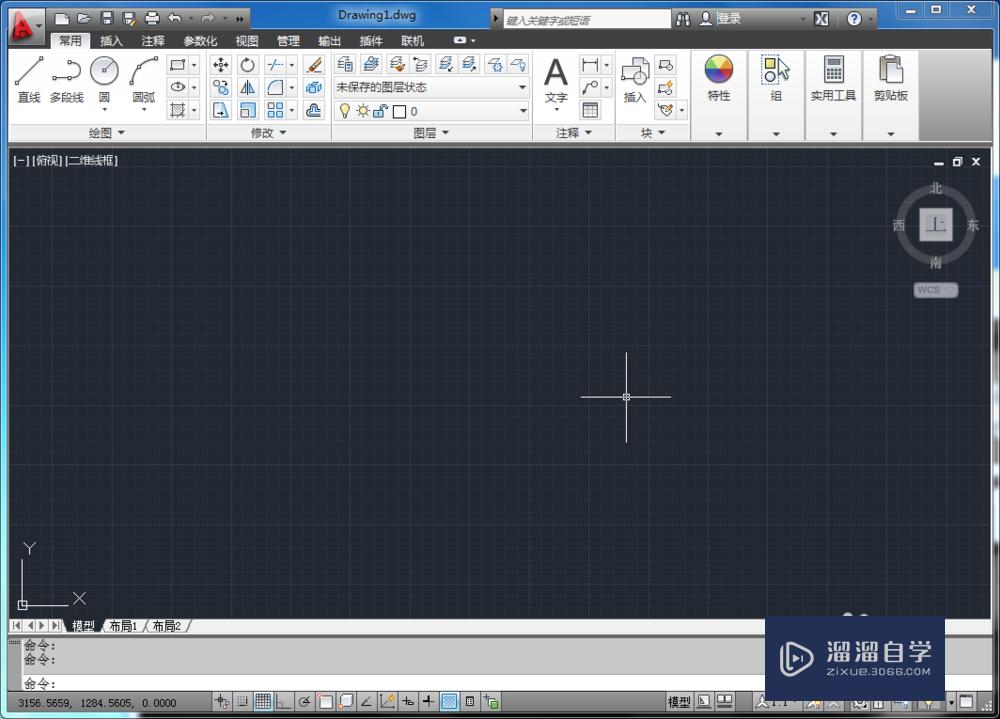The height and width of the screenshot is (719, 1000).
Task: Switch to the 布局1 layout tab
Action: (x=120, y=626)
